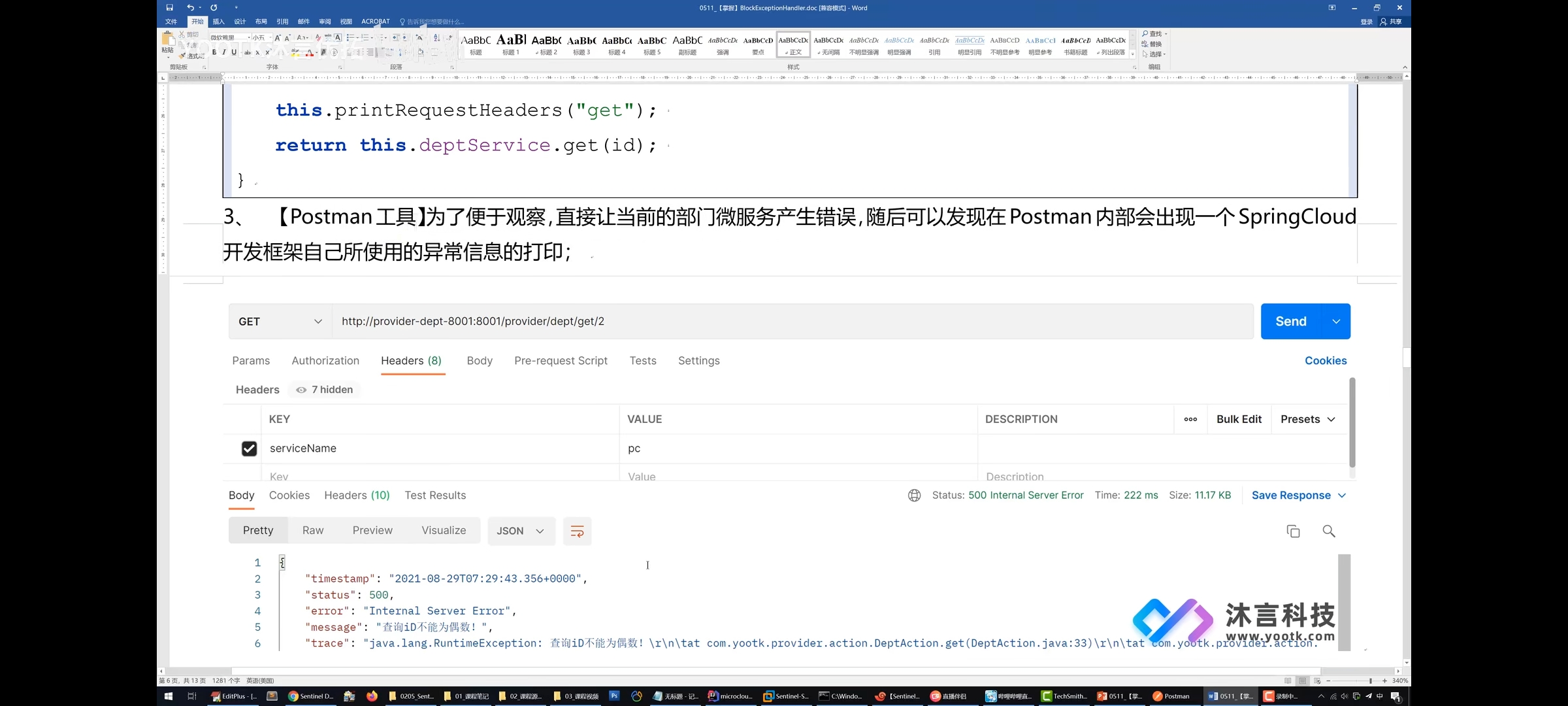Image resolution: width=1568 pixels, height=706 pixels.
Task: Select the Headers tab in request panel
Action: (x=410, y=360)
